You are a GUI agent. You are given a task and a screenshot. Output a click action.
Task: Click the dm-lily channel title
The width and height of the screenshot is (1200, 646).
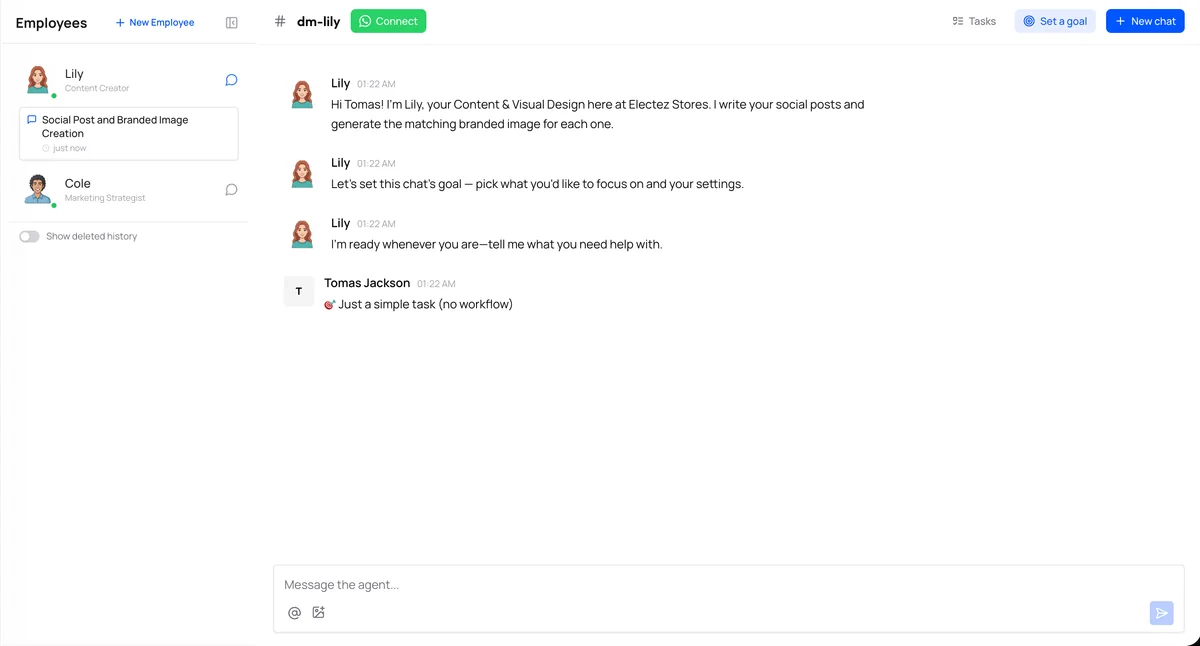319,21
